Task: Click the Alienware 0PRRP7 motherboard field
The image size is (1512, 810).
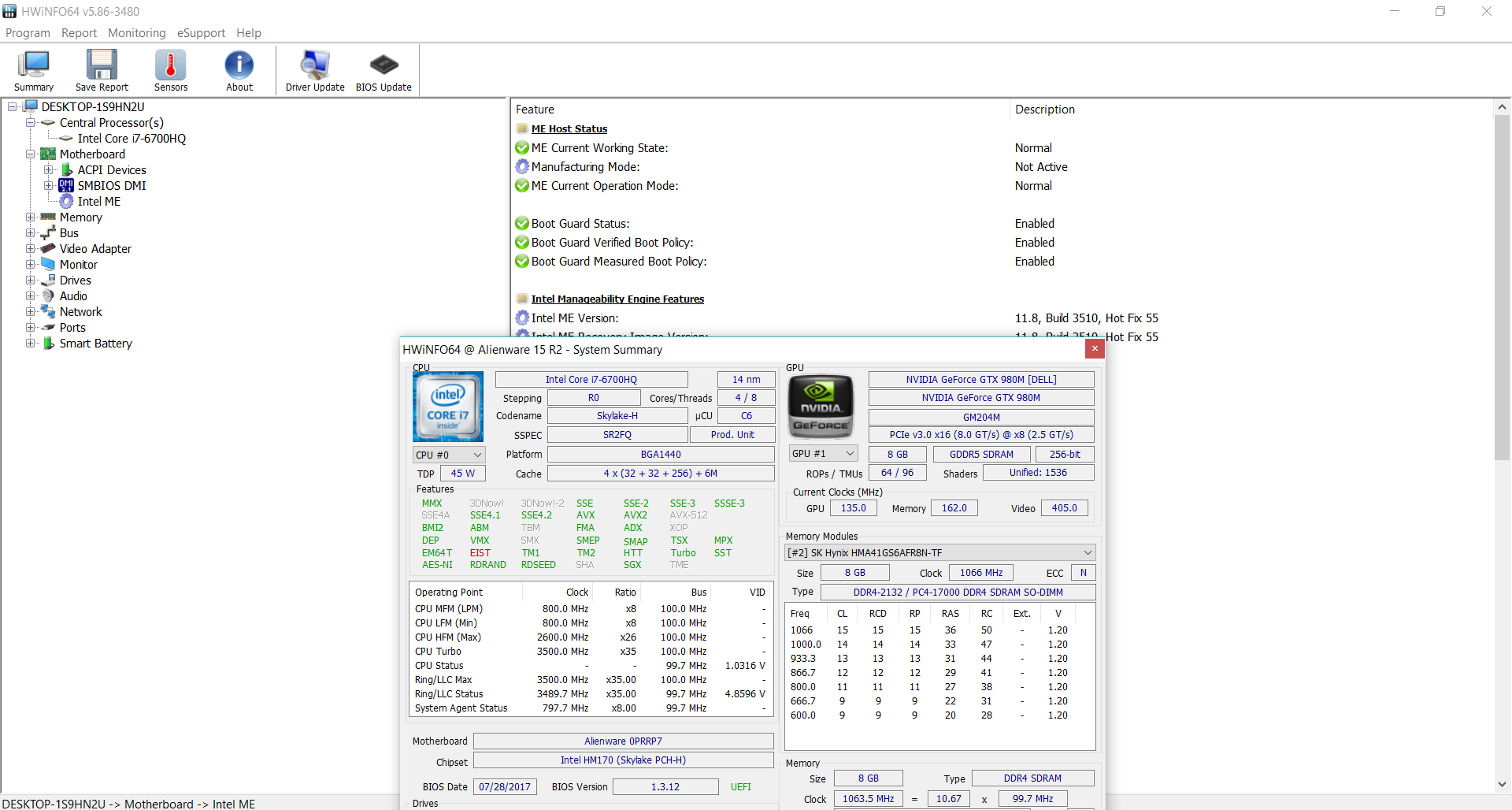Action: pyautogui.click(x=623, y=741)
